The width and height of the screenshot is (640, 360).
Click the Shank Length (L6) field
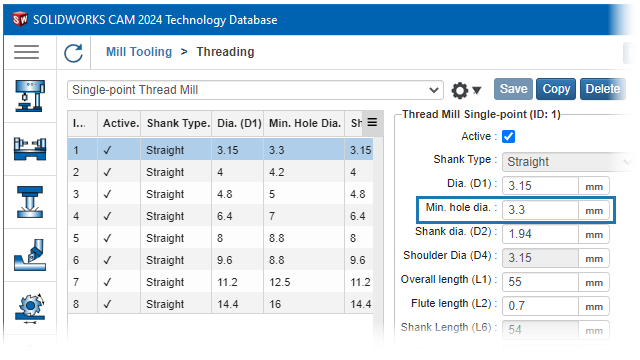pyautogui.click(x=540, y=330)
